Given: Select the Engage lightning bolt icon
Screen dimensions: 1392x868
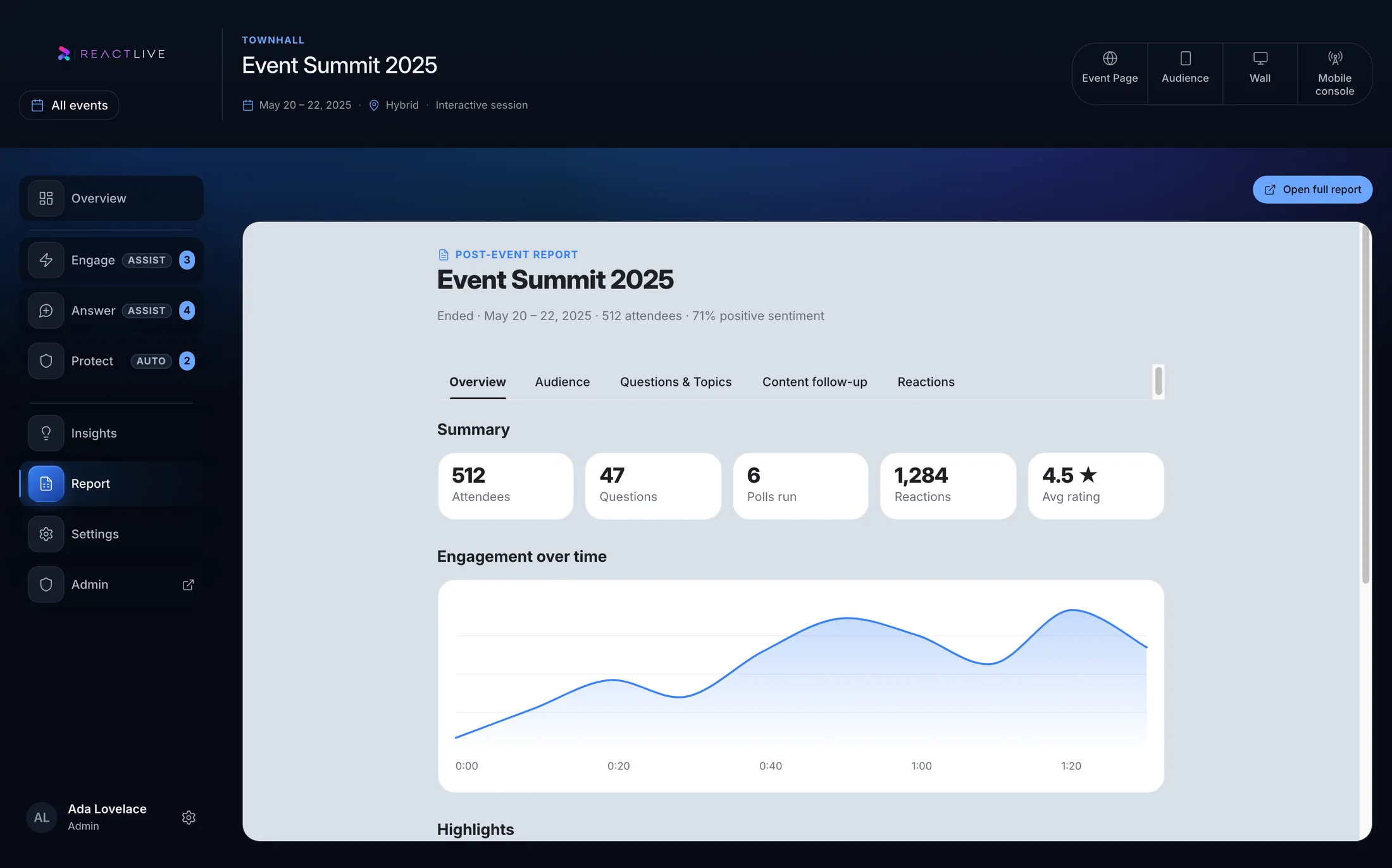Looking at the screenshot, I should point(46,260).
